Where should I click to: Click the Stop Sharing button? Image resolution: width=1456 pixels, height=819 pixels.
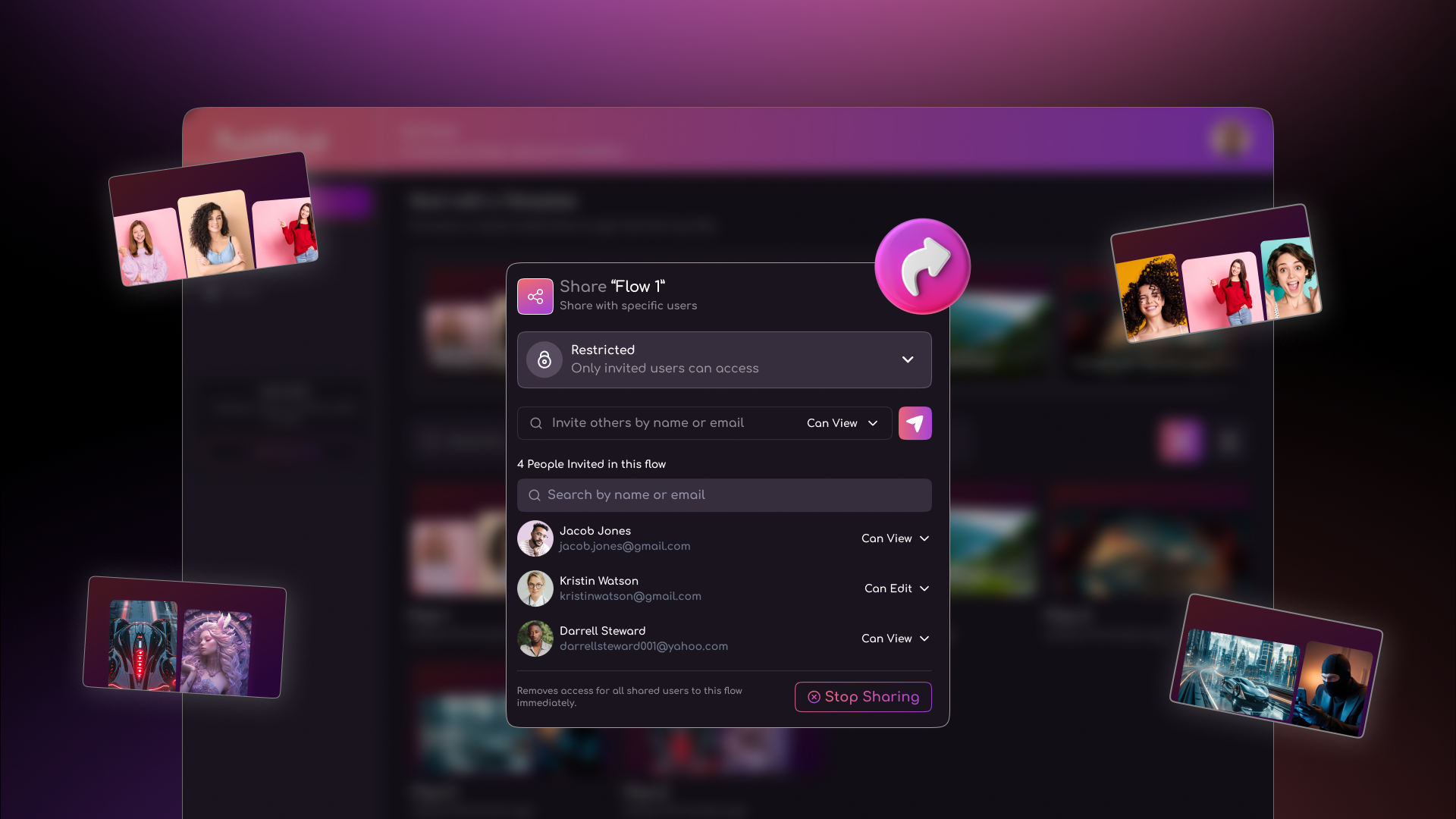pos(863,697)
